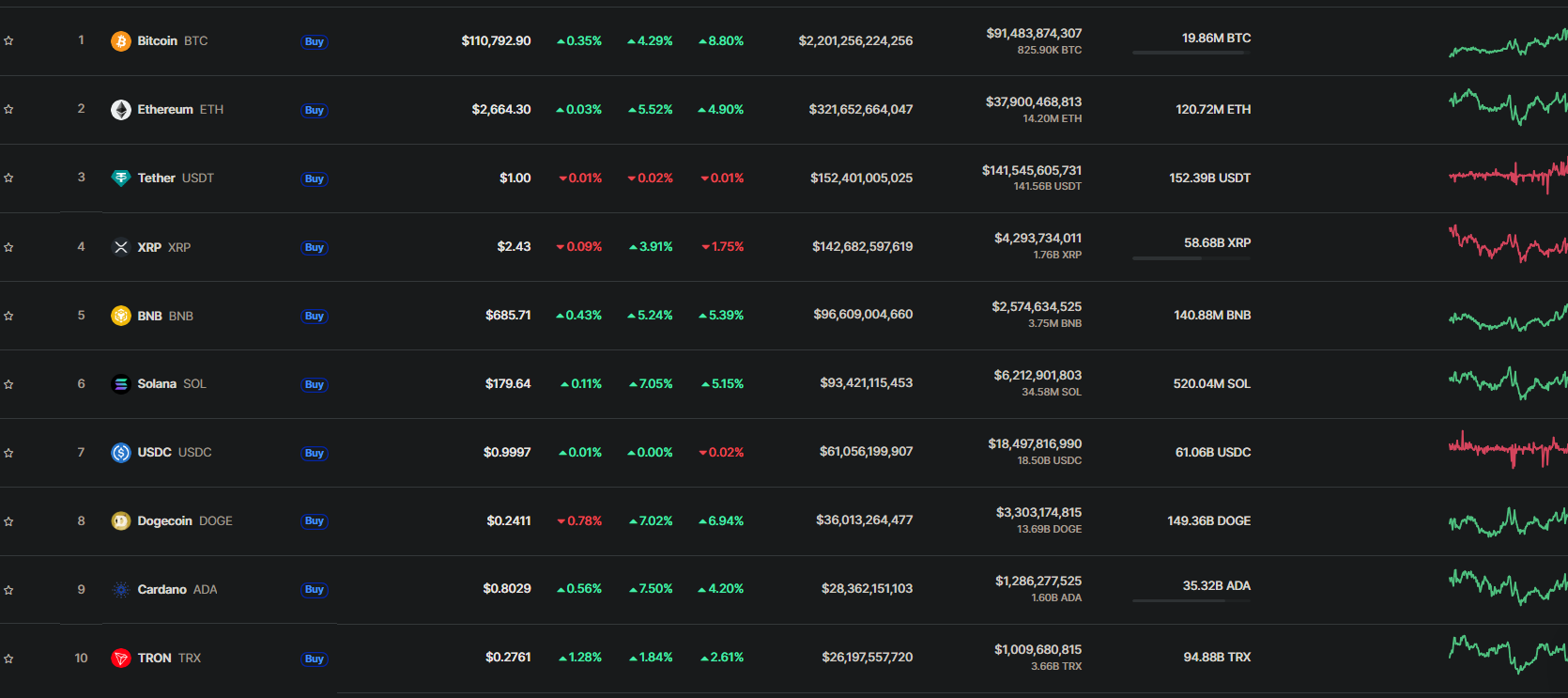Open the Solana name link
The width and height of the screenshot is (1568, 698).
coord(157,384)
